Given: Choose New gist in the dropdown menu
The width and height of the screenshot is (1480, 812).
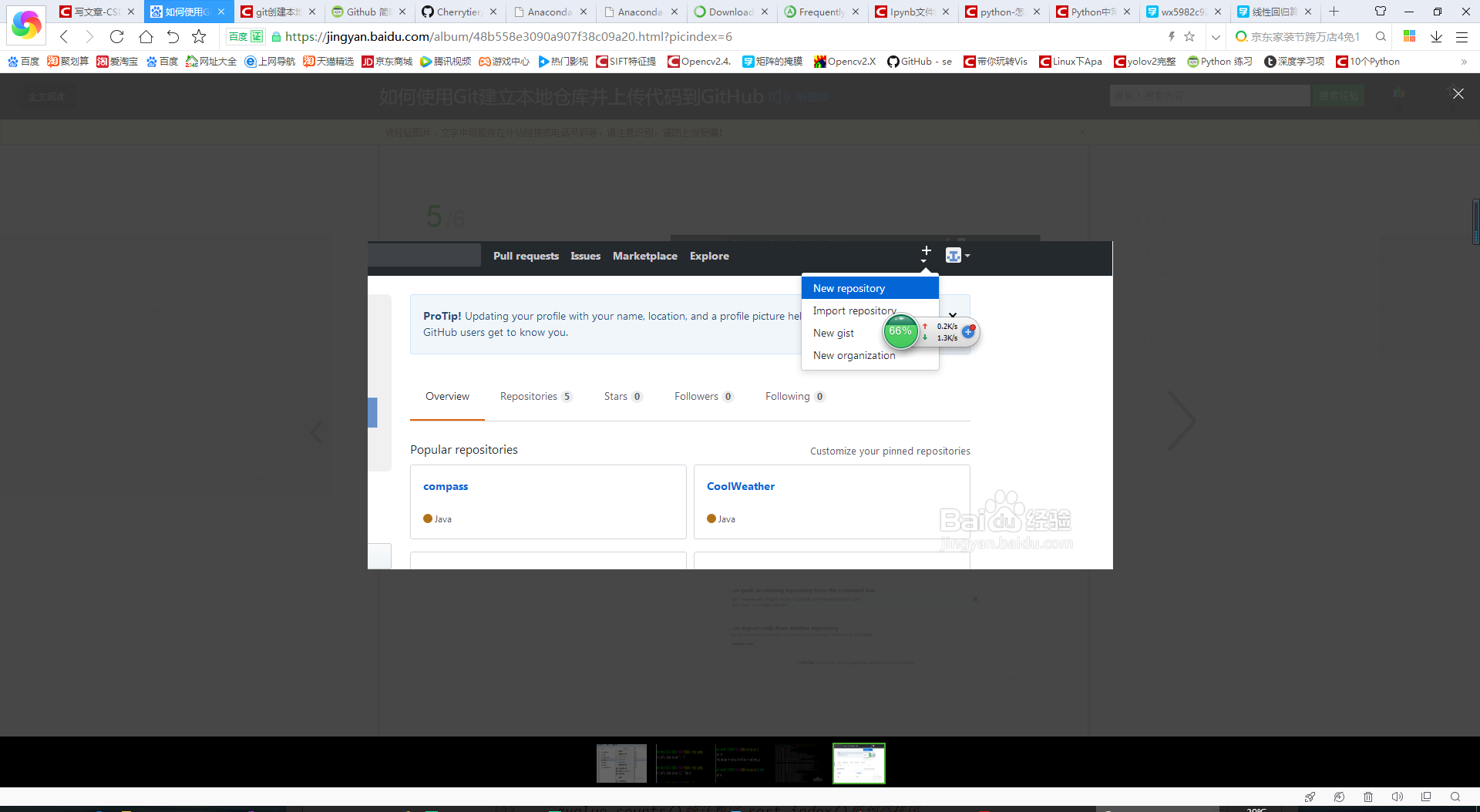Looking at the screenshot, I should pyautogui.click(x=834, y=333).
